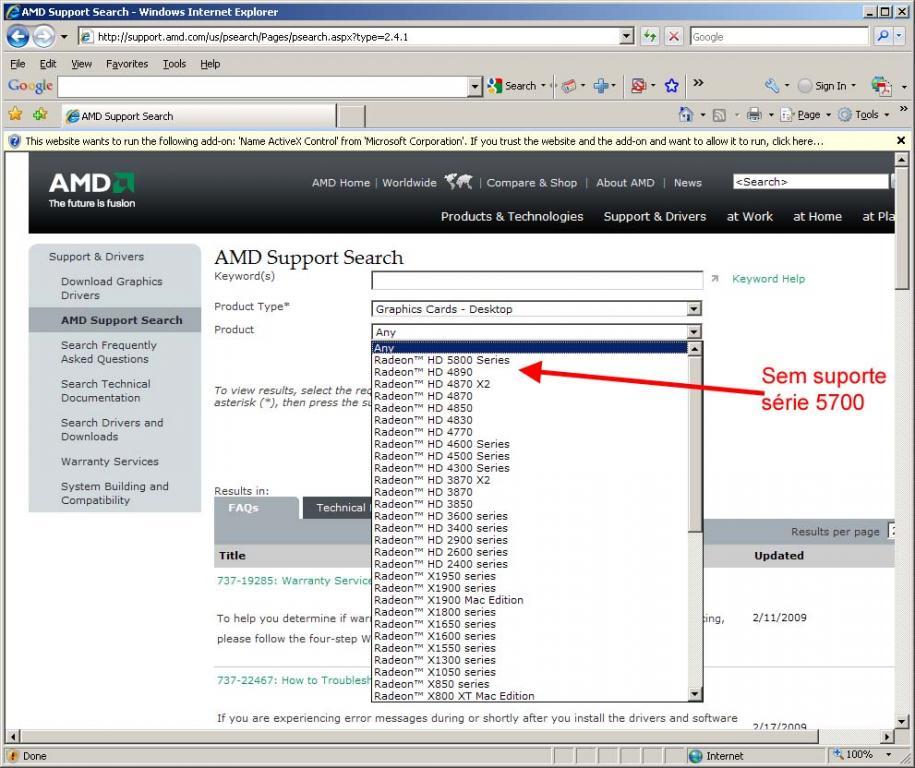The image size is (915, 768).
Task: Open the Product Type dropdown
Action: pyautogui.click(x=694, y=309)
